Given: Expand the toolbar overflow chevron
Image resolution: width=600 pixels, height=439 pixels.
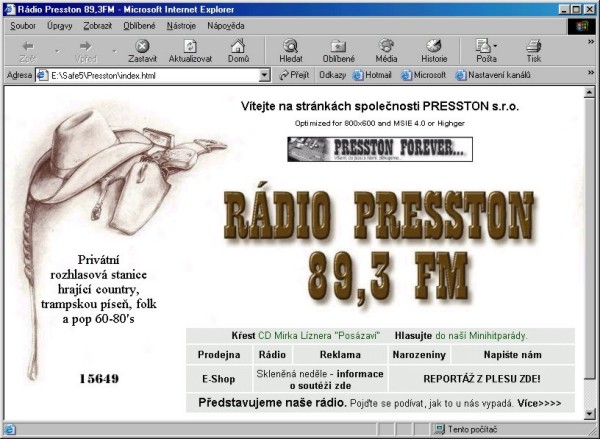Looking at the screenshot, I should coord(591,42).
